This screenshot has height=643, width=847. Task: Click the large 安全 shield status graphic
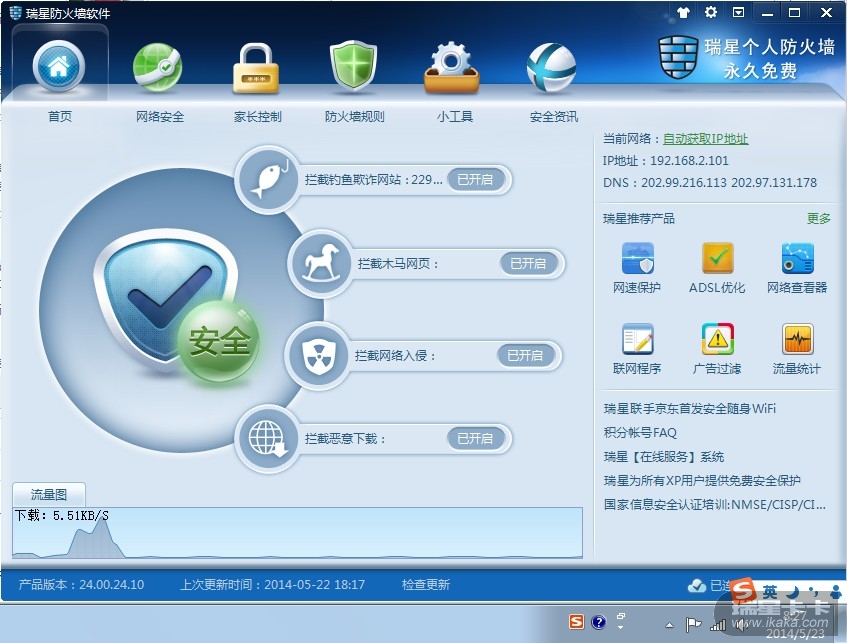178,308
